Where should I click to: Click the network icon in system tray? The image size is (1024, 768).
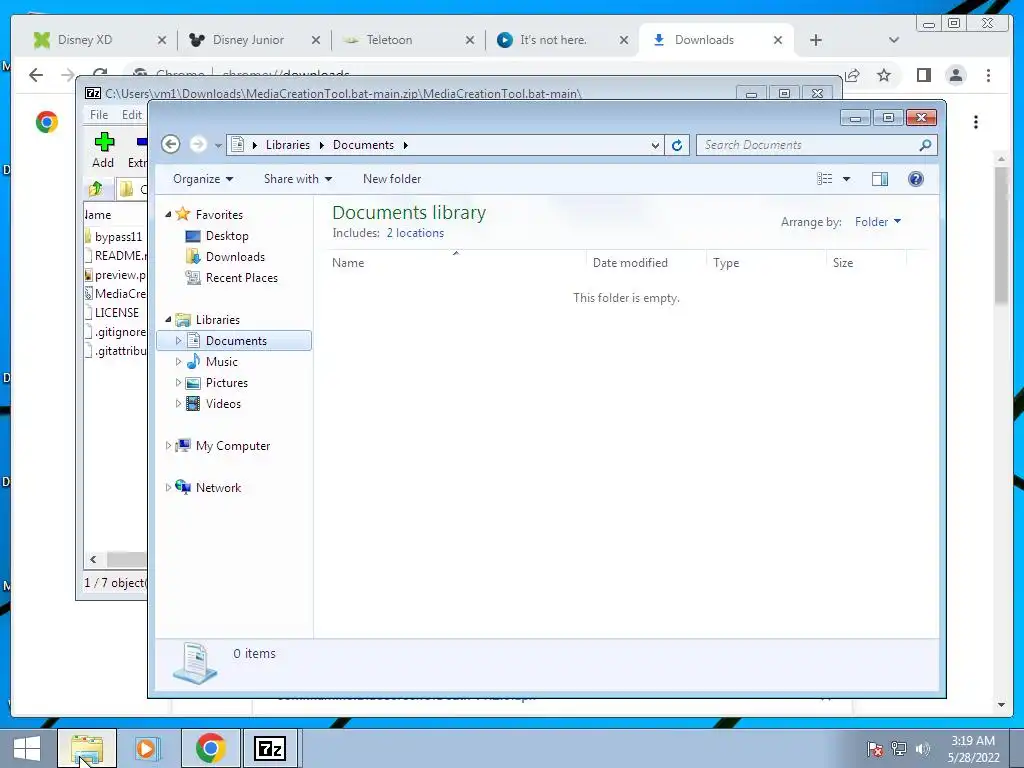[899, 748]
